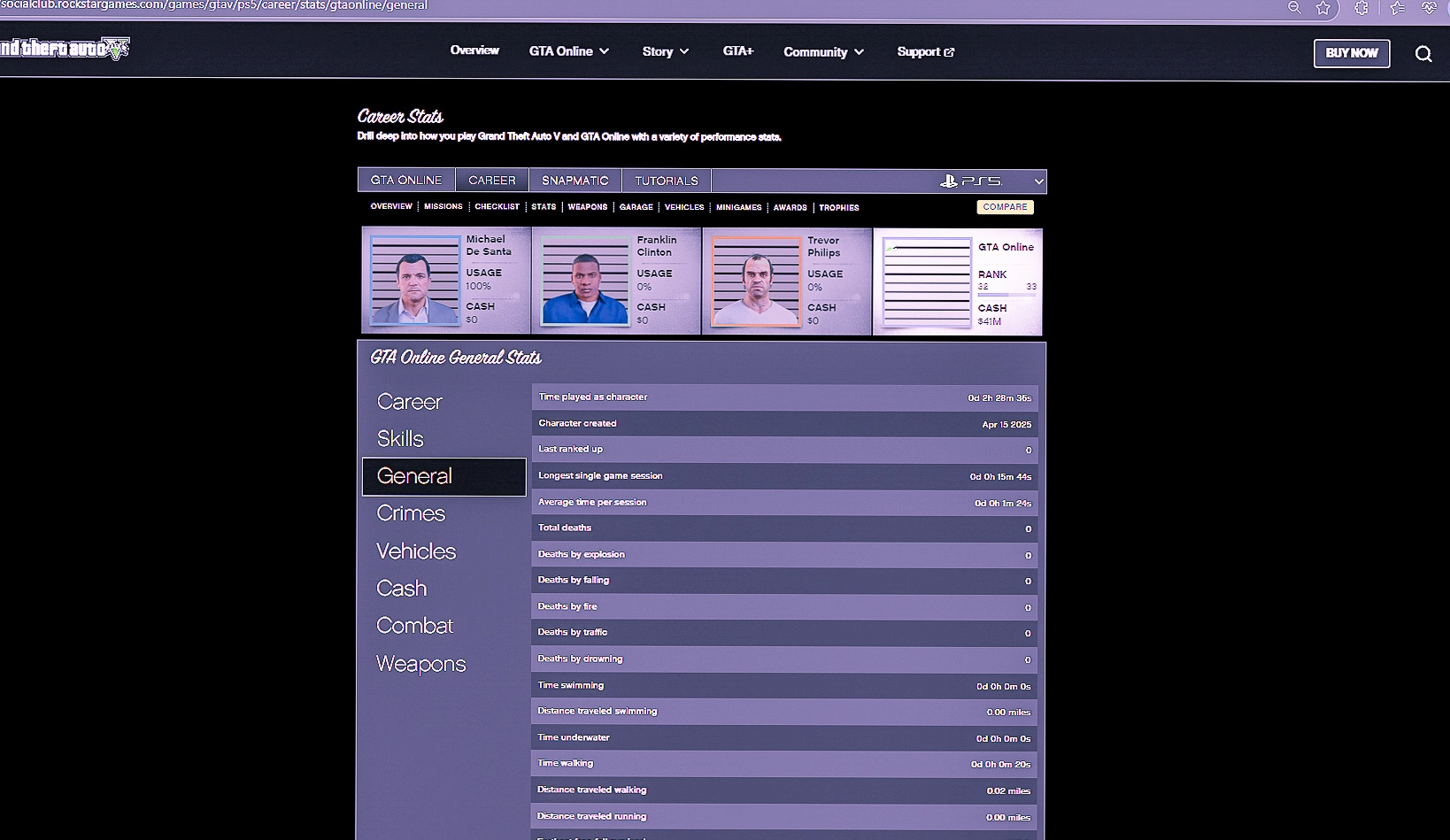
Task: Click the Grand Theft Auto V logo
Action: coord(65,48)
